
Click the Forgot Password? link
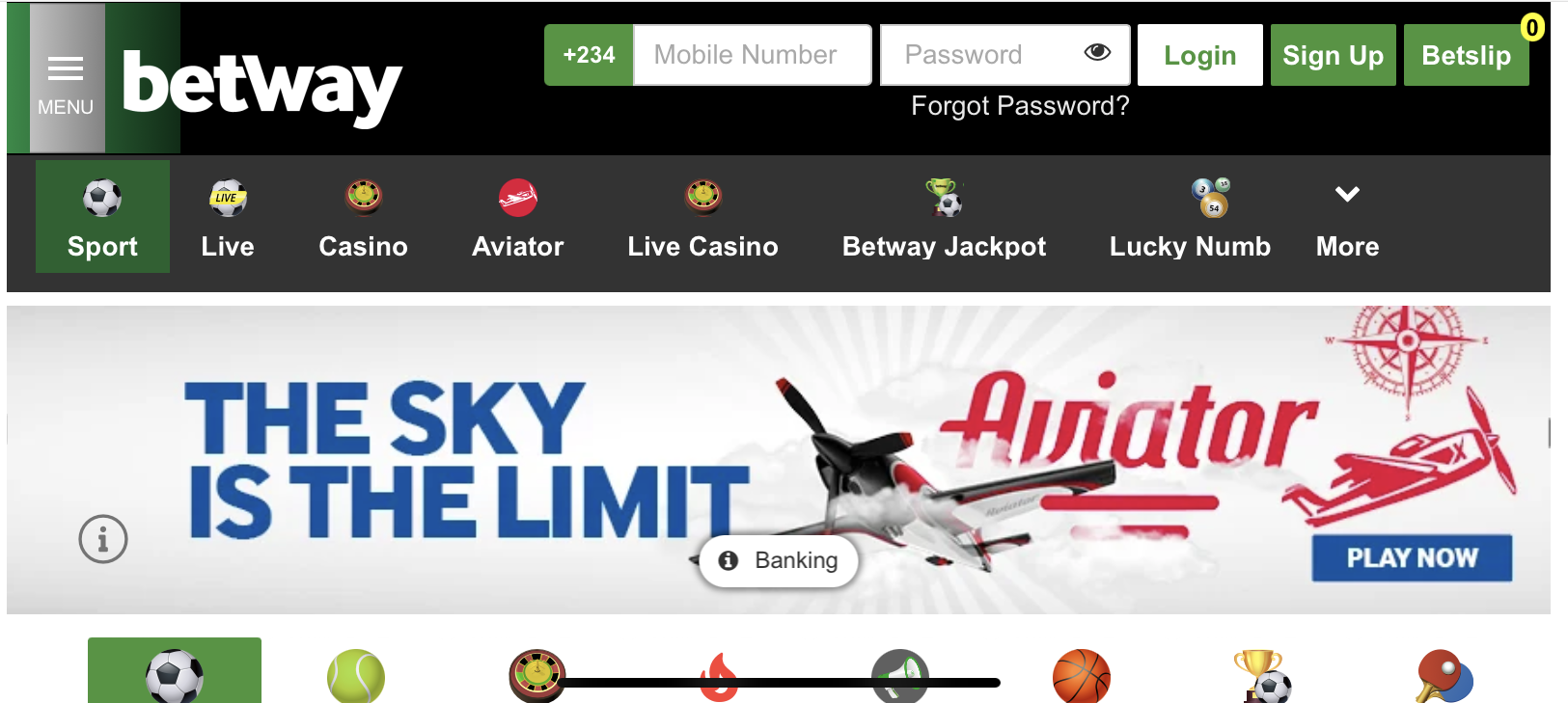(x=1020, y=105)
